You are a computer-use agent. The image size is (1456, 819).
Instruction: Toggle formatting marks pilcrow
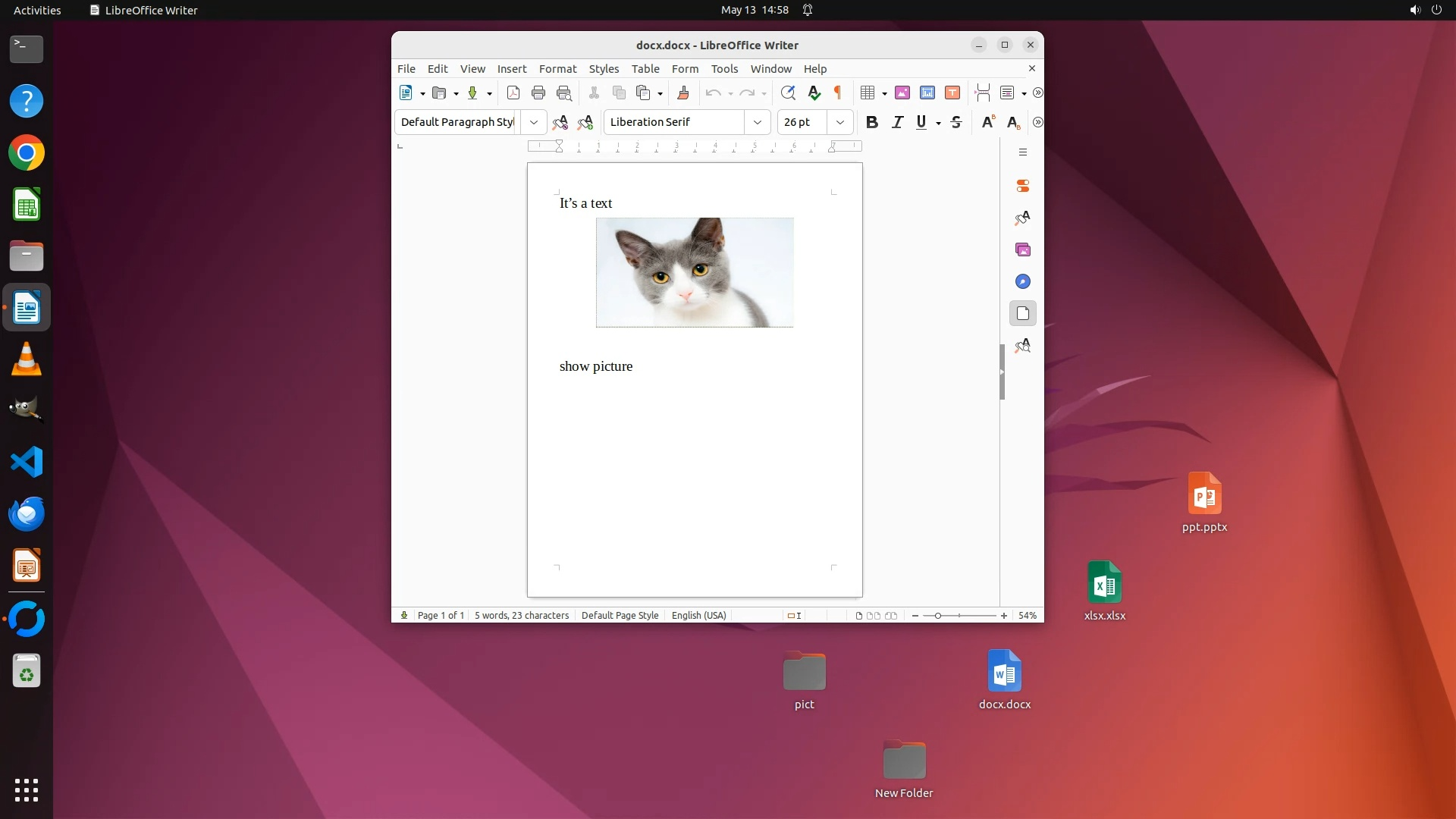pyautogui.click(x=838, y=93)
